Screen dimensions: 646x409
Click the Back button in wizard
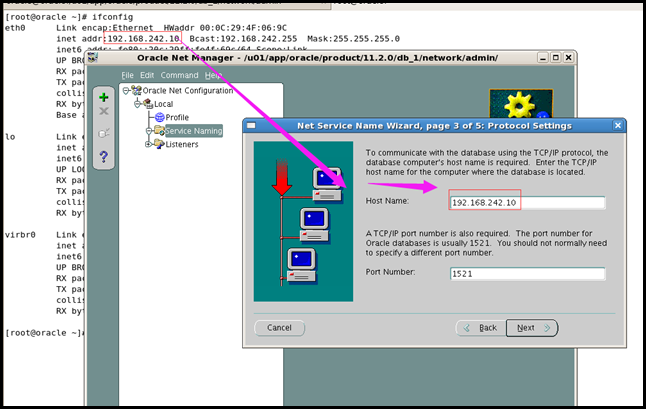point(480,328)
